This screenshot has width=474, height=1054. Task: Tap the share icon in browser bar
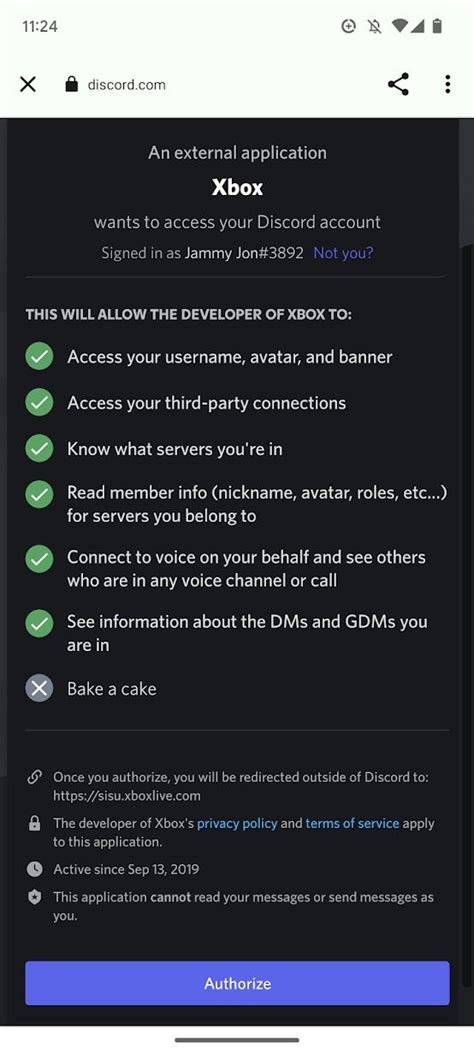pyautogui.click(x=398, y=85)
